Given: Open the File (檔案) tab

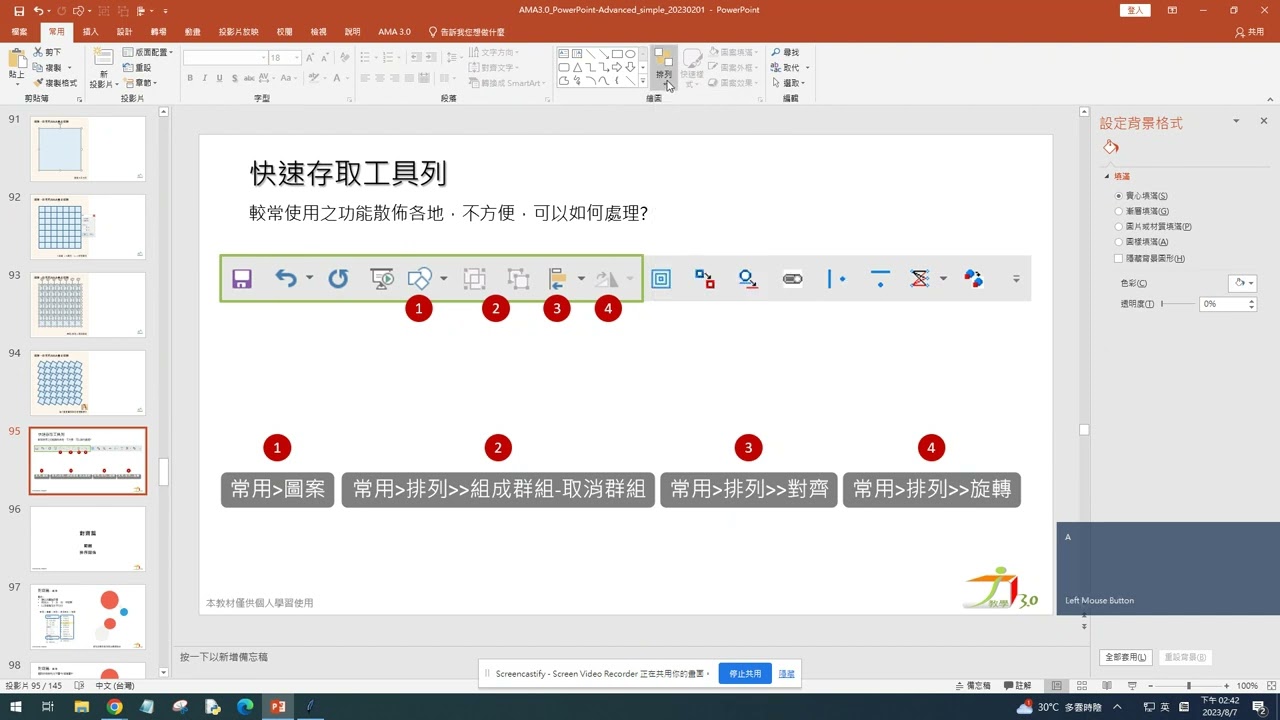Looking at the screenshot, I should (x=19, y=32).
